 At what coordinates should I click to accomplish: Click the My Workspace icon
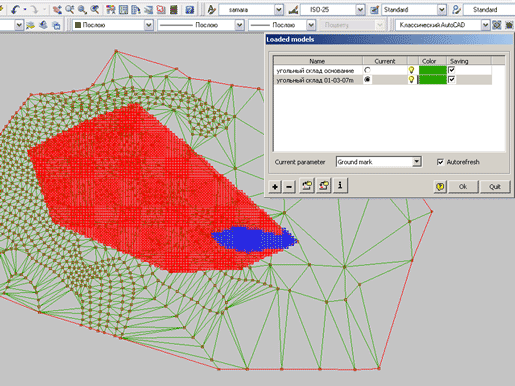pyautogui.click(x=509, y=25)
